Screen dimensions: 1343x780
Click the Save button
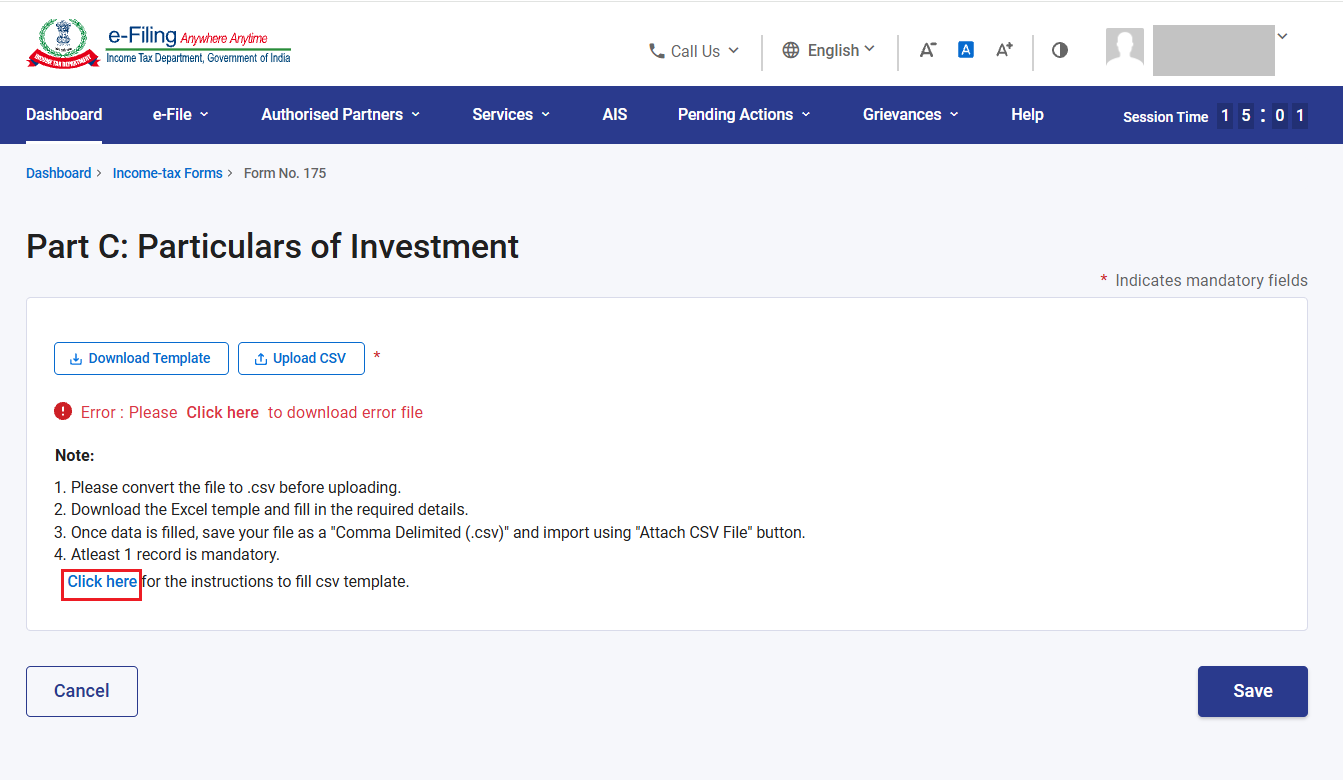click(1253, 691)
